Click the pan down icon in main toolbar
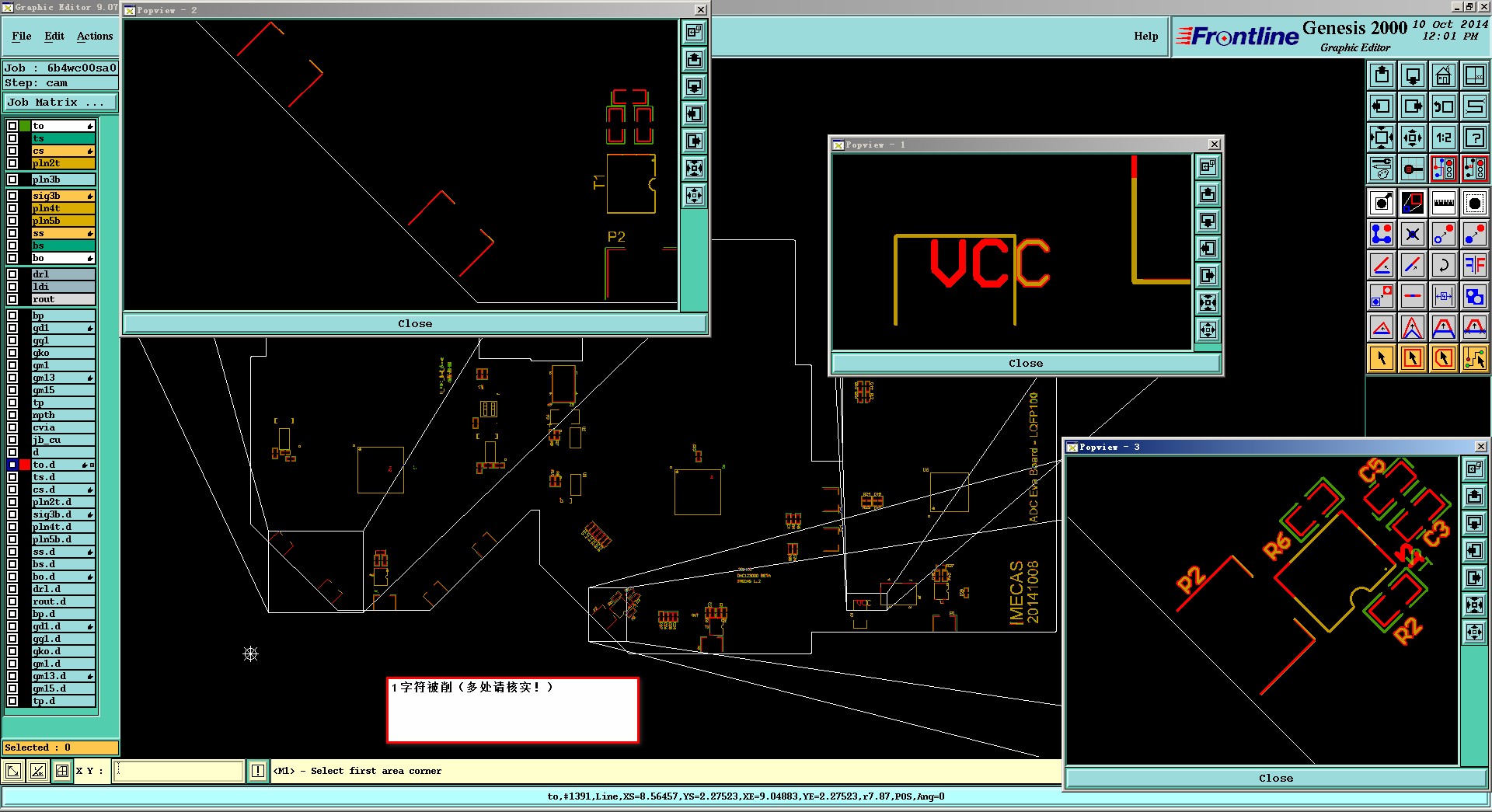This screenshot has width=1492, height=812. [1413, 75]
